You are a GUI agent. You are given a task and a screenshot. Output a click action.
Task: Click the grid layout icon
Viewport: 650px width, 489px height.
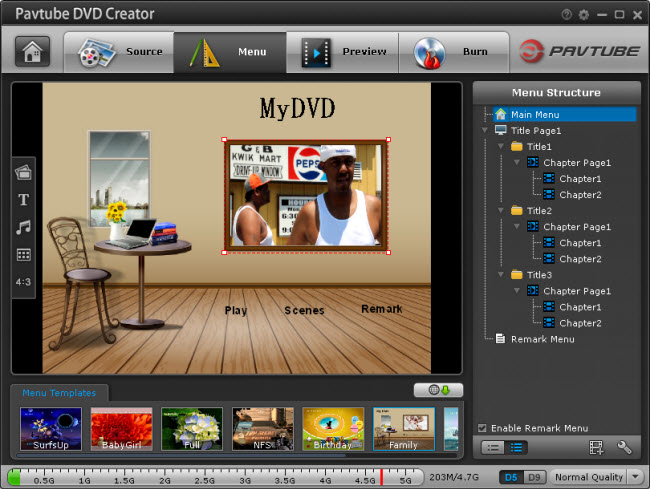click(24, 254)
